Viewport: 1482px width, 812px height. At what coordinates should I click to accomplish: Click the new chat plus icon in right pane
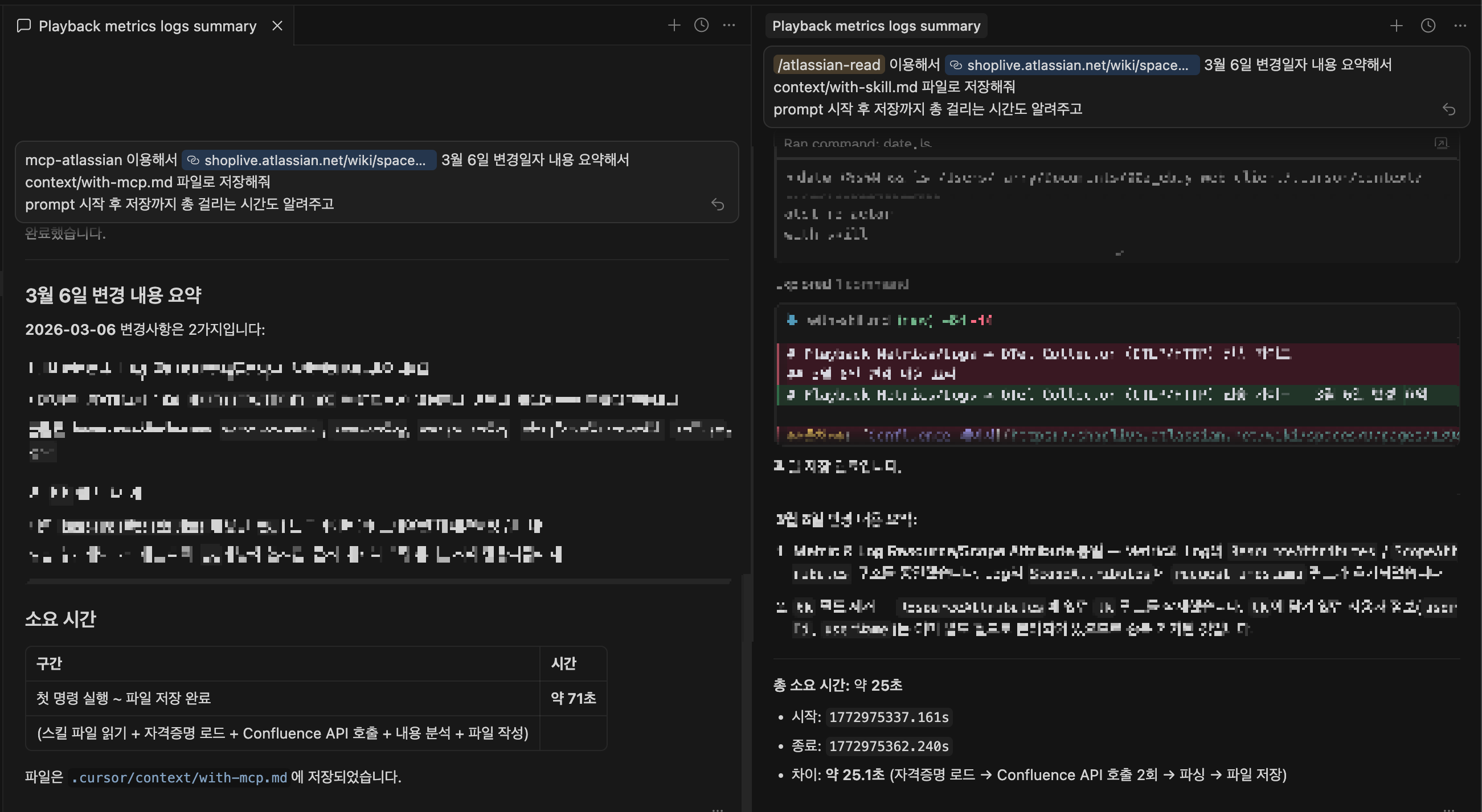pos(1396,26)
